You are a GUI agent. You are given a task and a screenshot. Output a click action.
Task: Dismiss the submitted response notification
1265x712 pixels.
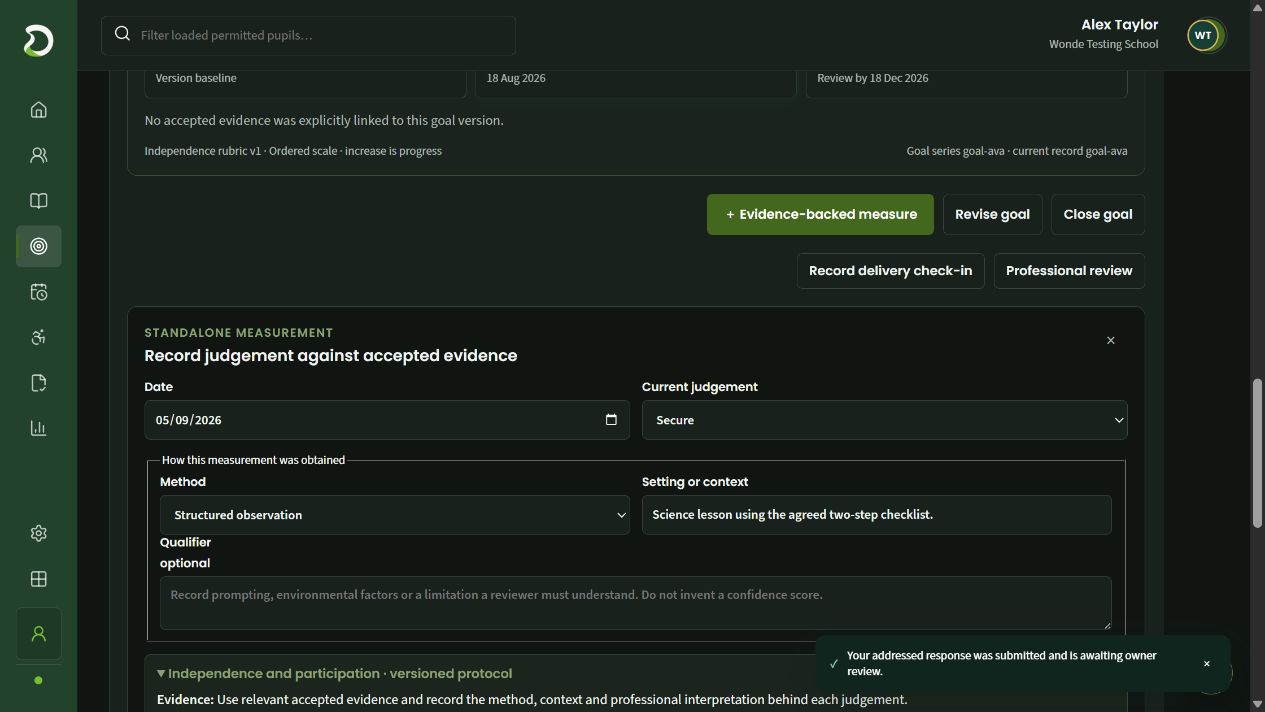1206,664
